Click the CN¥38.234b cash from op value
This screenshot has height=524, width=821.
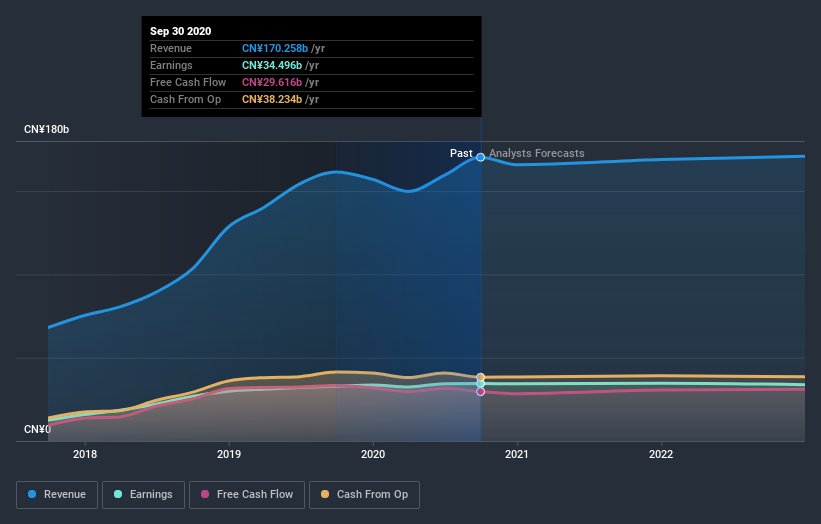(272, 99)
